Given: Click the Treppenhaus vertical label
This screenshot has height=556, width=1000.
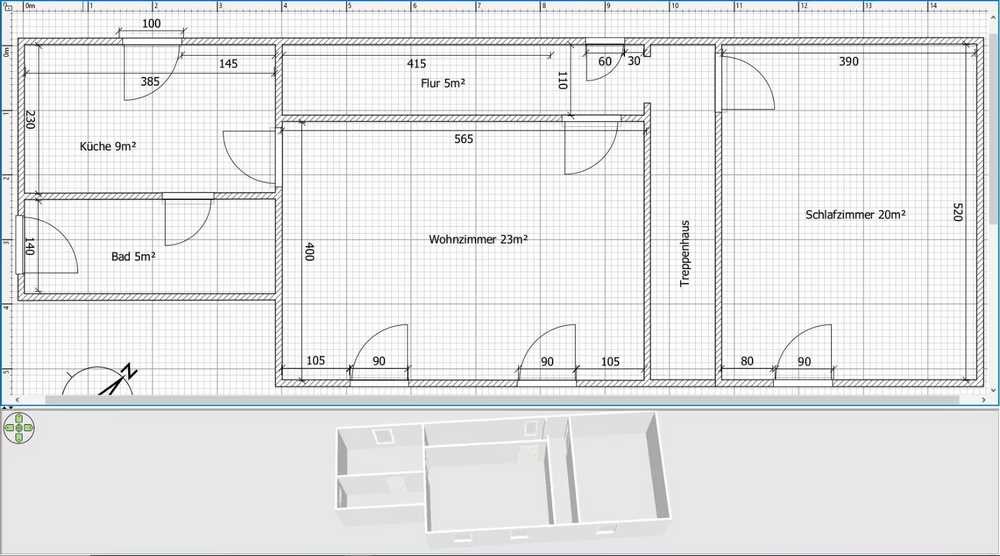Looking at the screenshot, I should (x=685, y=254).
